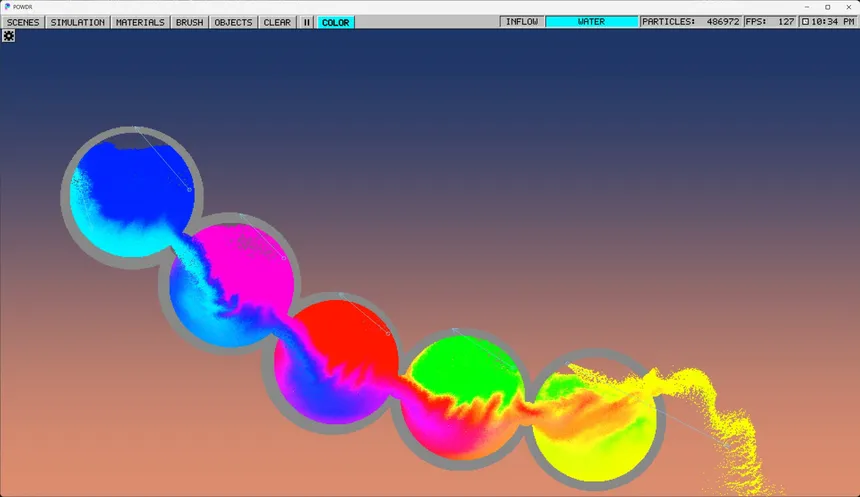Click inside the green circle

pos(466,365)
